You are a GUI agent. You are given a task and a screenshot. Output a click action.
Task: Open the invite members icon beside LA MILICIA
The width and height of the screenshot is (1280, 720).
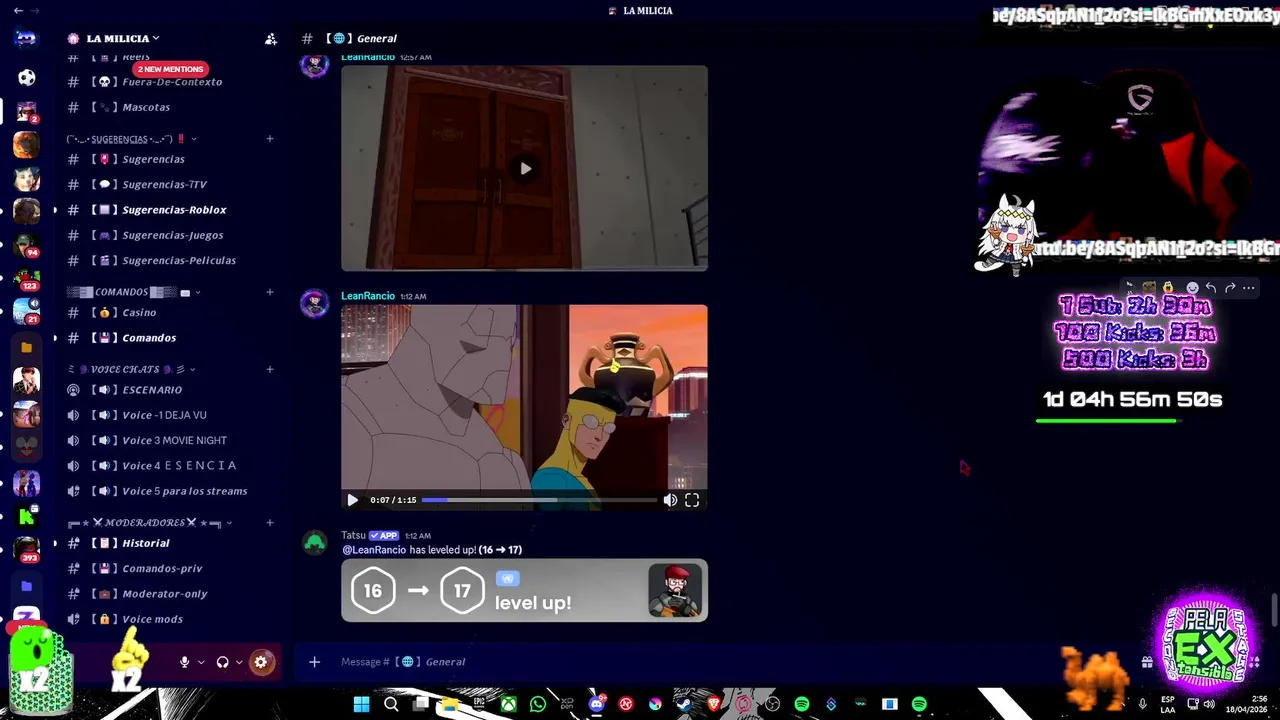(x=270, y=39)
